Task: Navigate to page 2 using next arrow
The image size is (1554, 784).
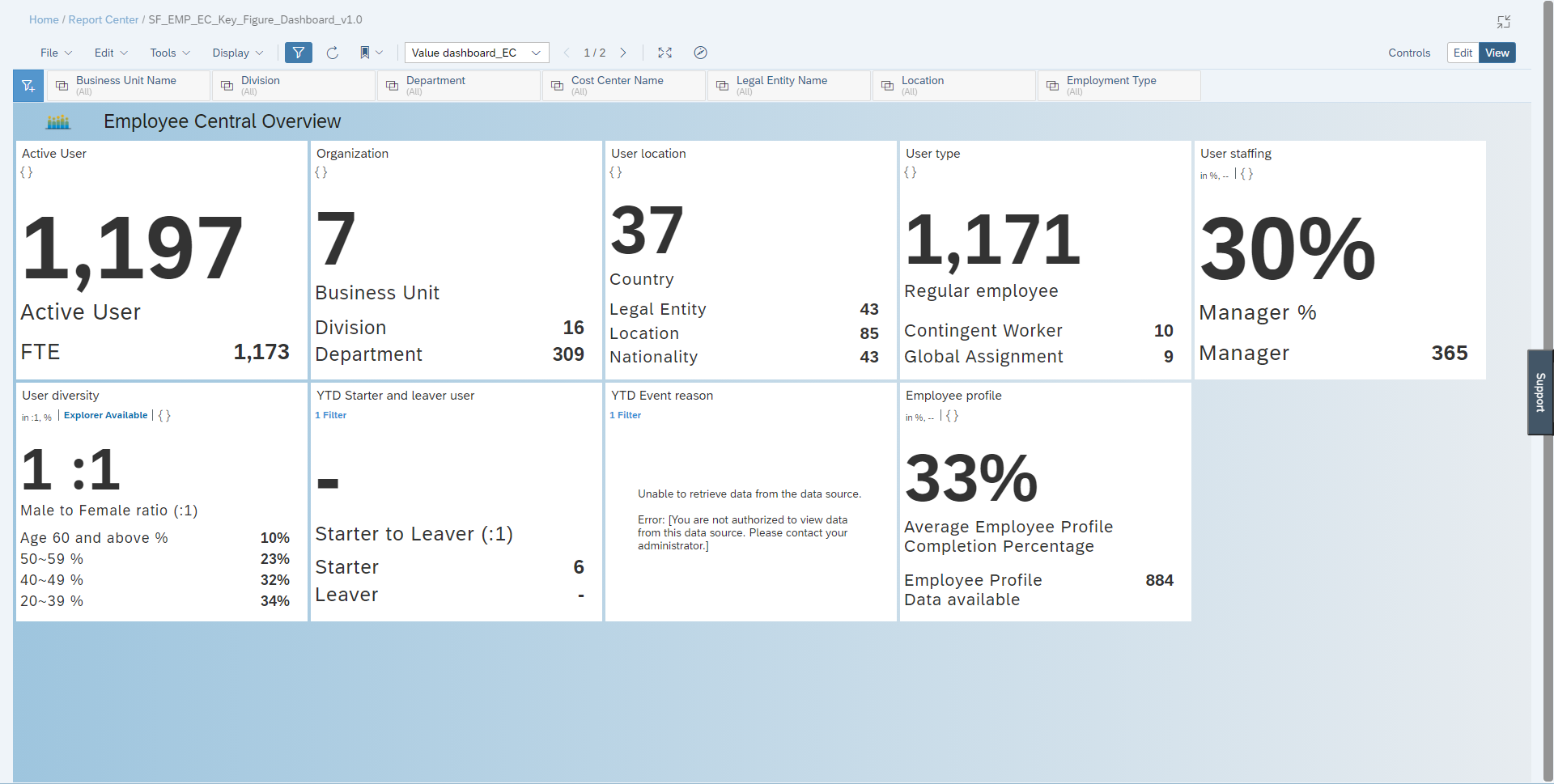Action: pyautogui.click(x=622, y=53)
